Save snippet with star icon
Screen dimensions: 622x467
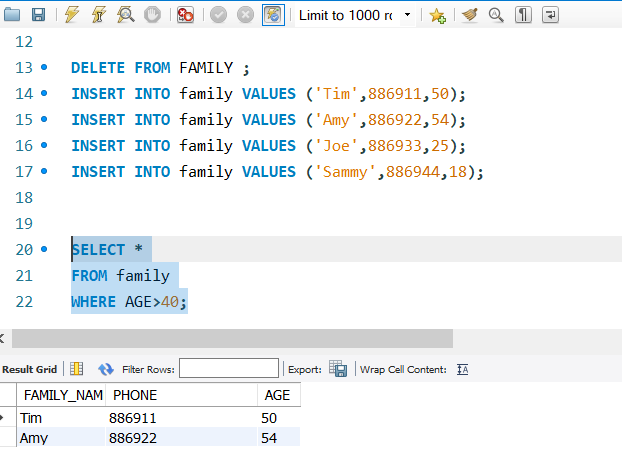click(438, 15)
